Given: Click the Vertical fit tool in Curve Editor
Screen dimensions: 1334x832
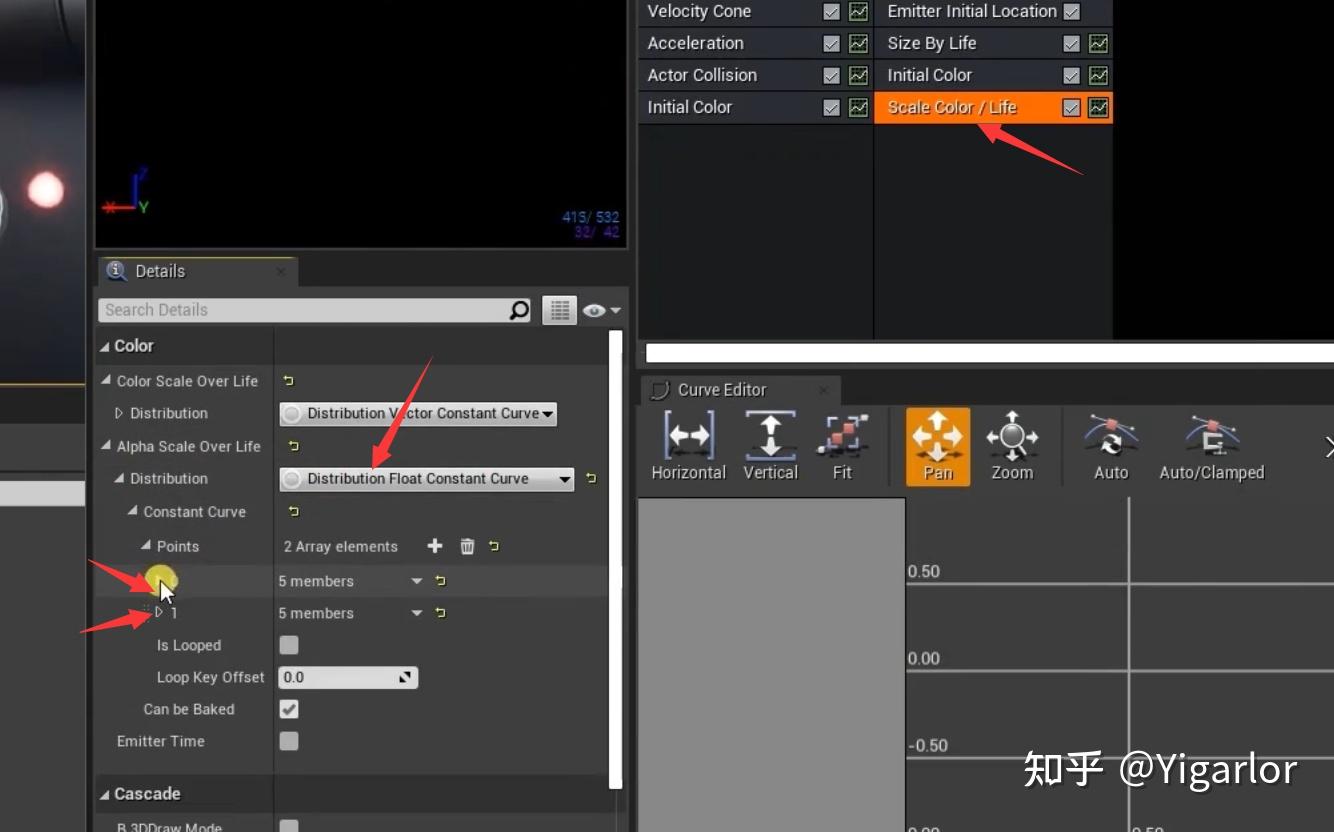Looking at the screenshot, I should click(770, 447).
